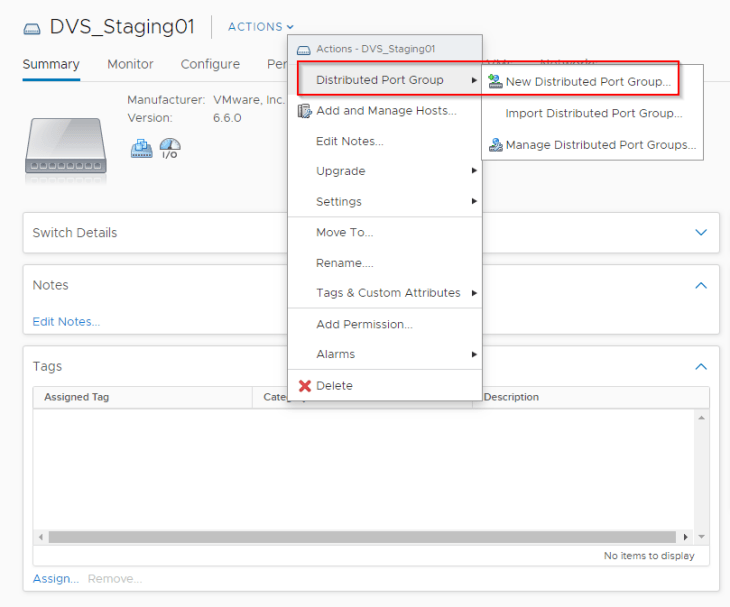Viewport: 730px width, 607px height.
Task: Click the network ports icon under Version
Action: (x=140, y=148)
